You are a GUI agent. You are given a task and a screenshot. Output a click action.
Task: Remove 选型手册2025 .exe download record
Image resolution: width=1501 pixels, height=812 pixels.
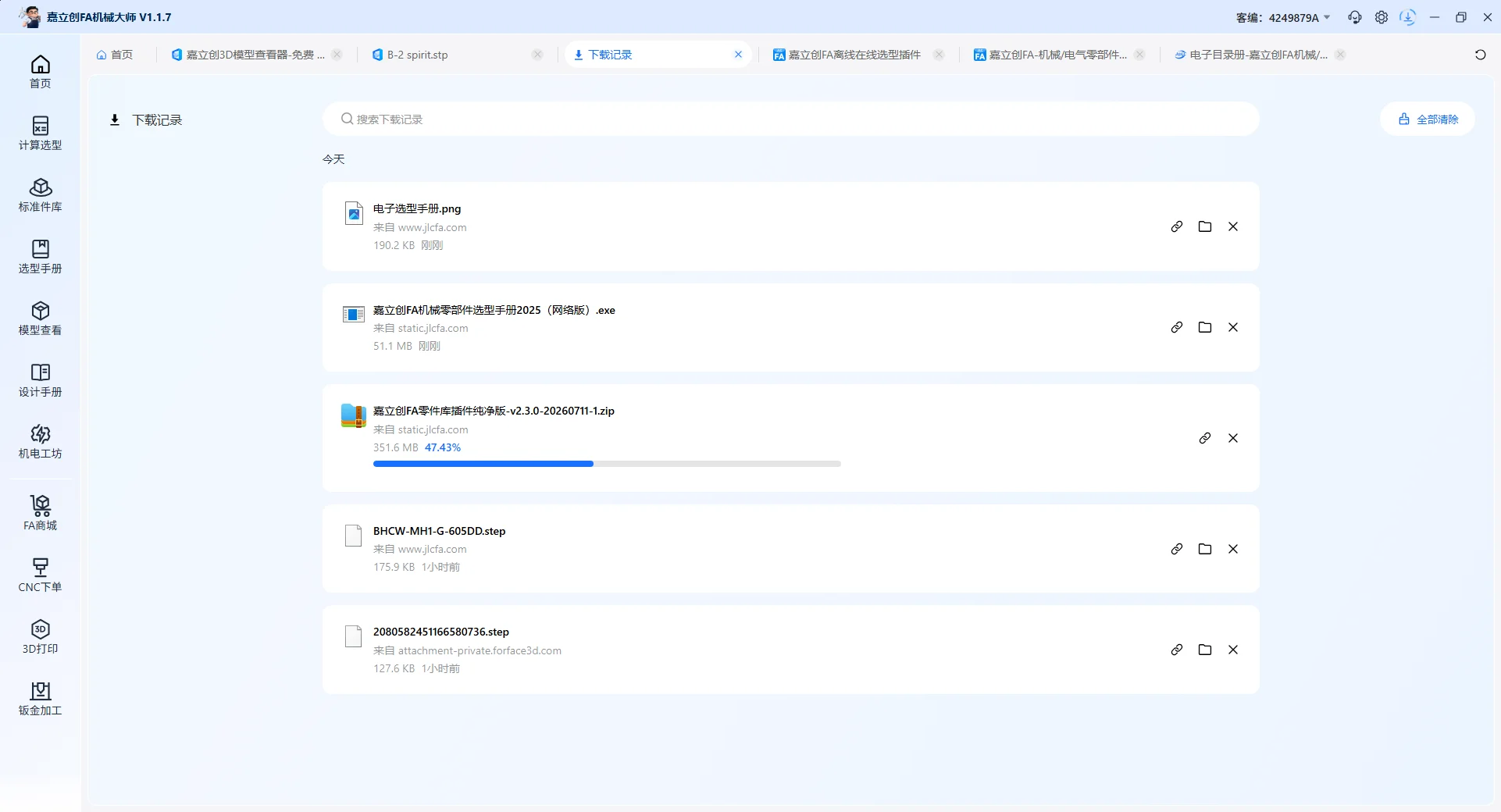[1233, 327]
